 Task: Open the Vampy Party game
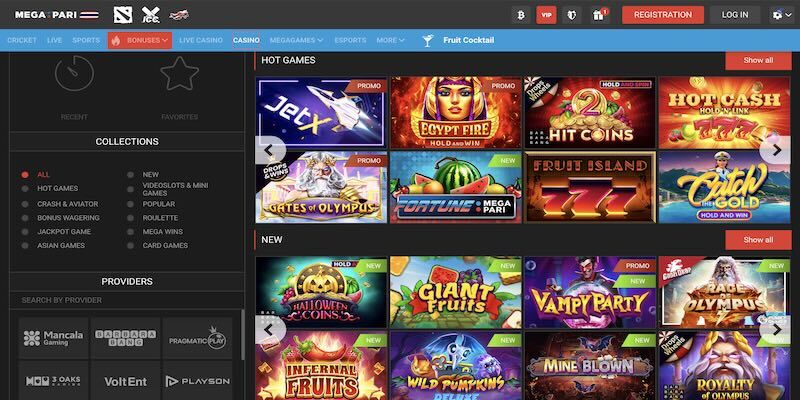(x=590, y=292)
